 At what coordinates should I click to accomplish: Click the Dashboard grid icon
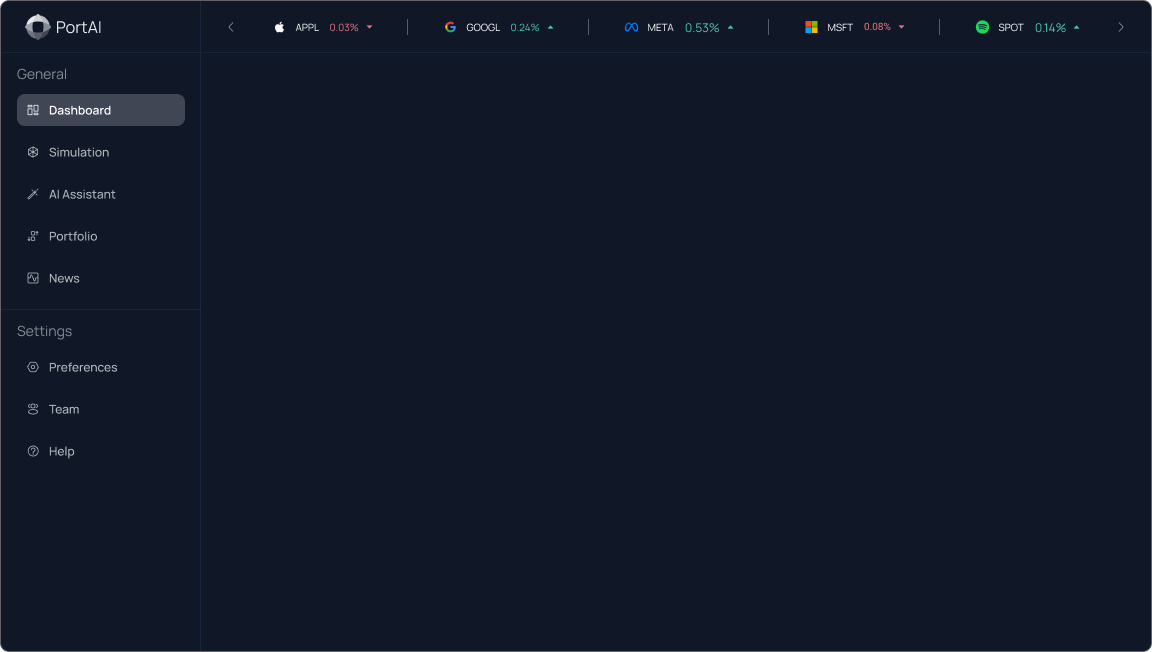point(33,110)
